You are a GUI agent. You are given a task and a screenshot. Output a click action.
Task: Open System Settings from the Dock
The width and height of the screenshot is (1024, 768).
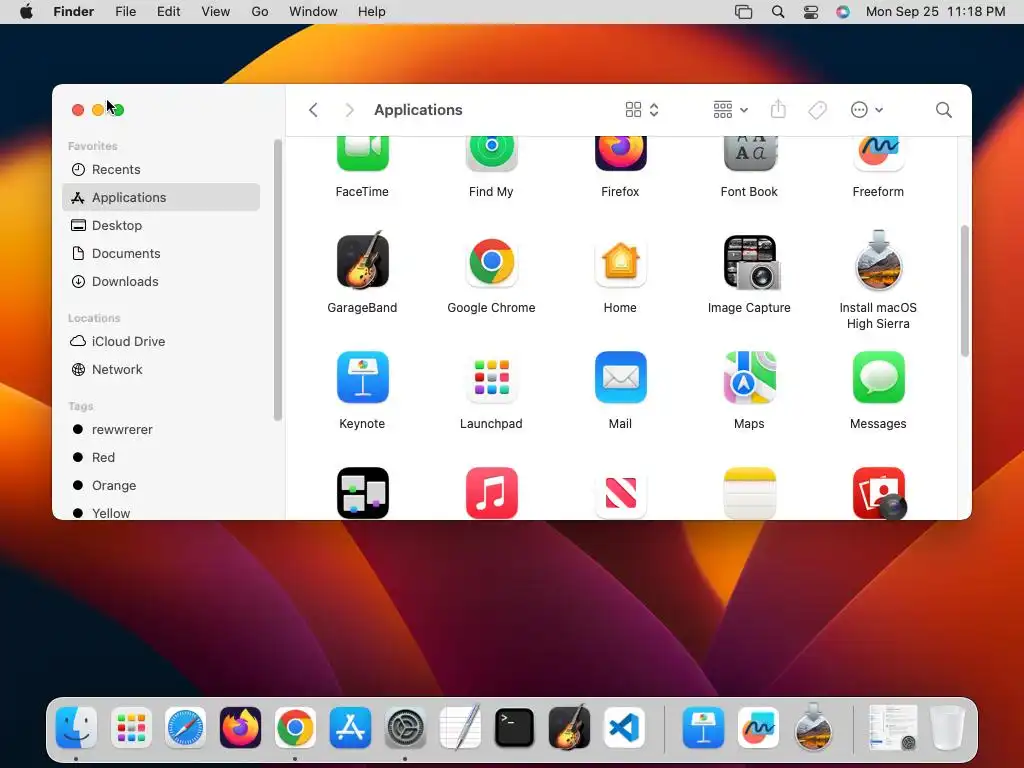(x=405, y=728)
